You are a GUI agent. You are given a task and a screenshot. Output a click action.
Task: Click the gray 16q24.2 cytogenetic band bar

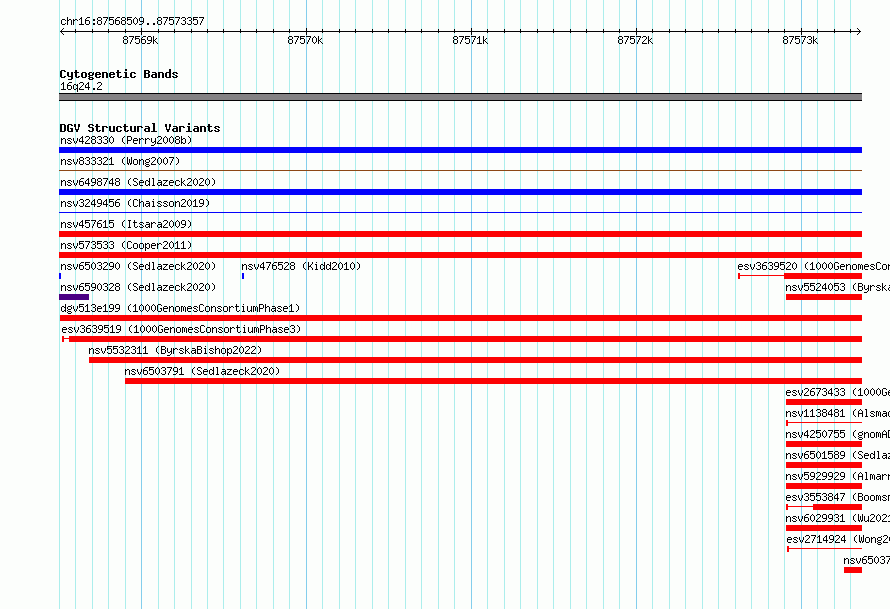point(460,97)
